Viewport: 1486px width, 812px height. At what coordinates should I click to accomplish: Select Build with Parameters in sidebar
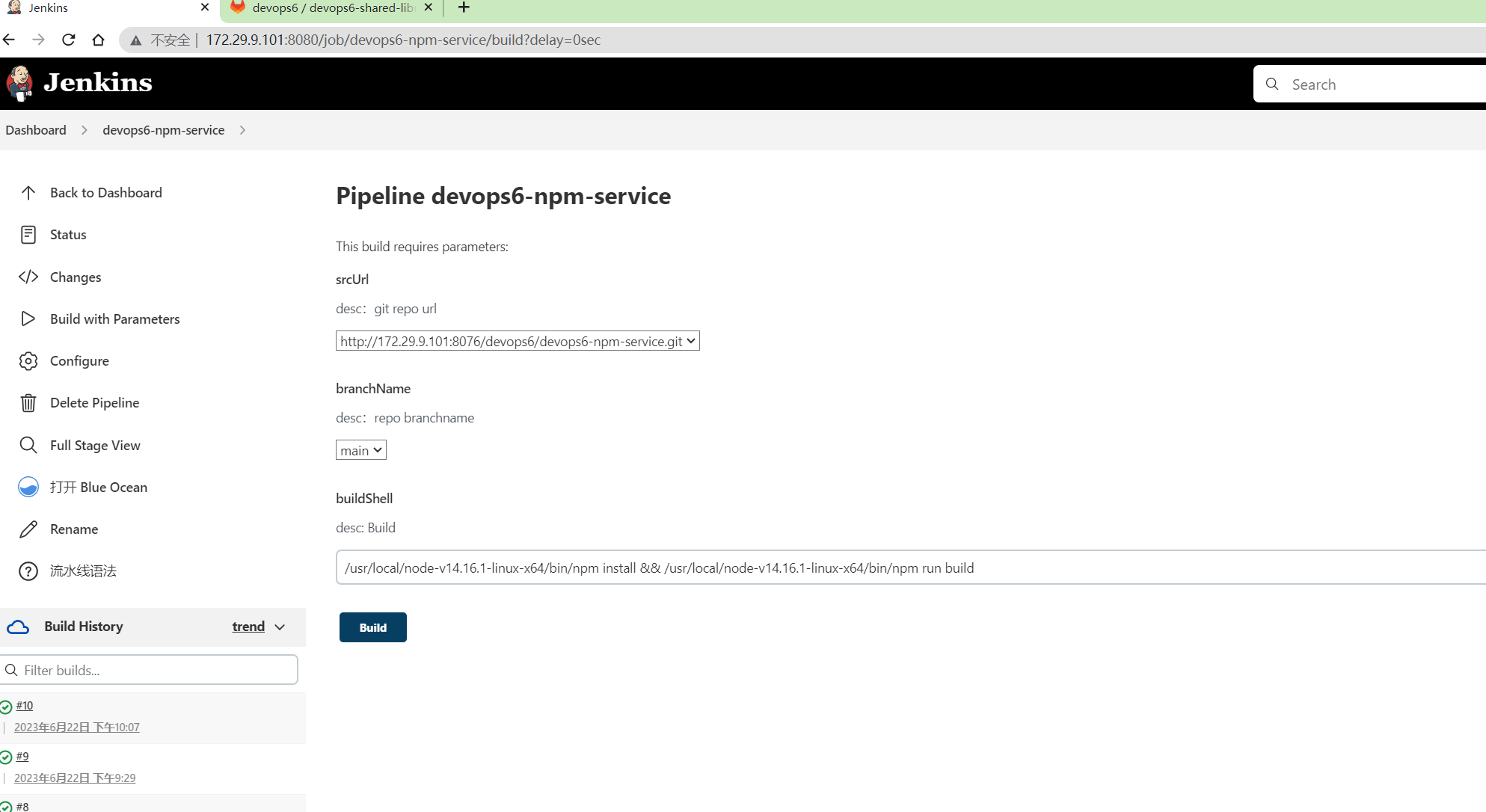115,319
